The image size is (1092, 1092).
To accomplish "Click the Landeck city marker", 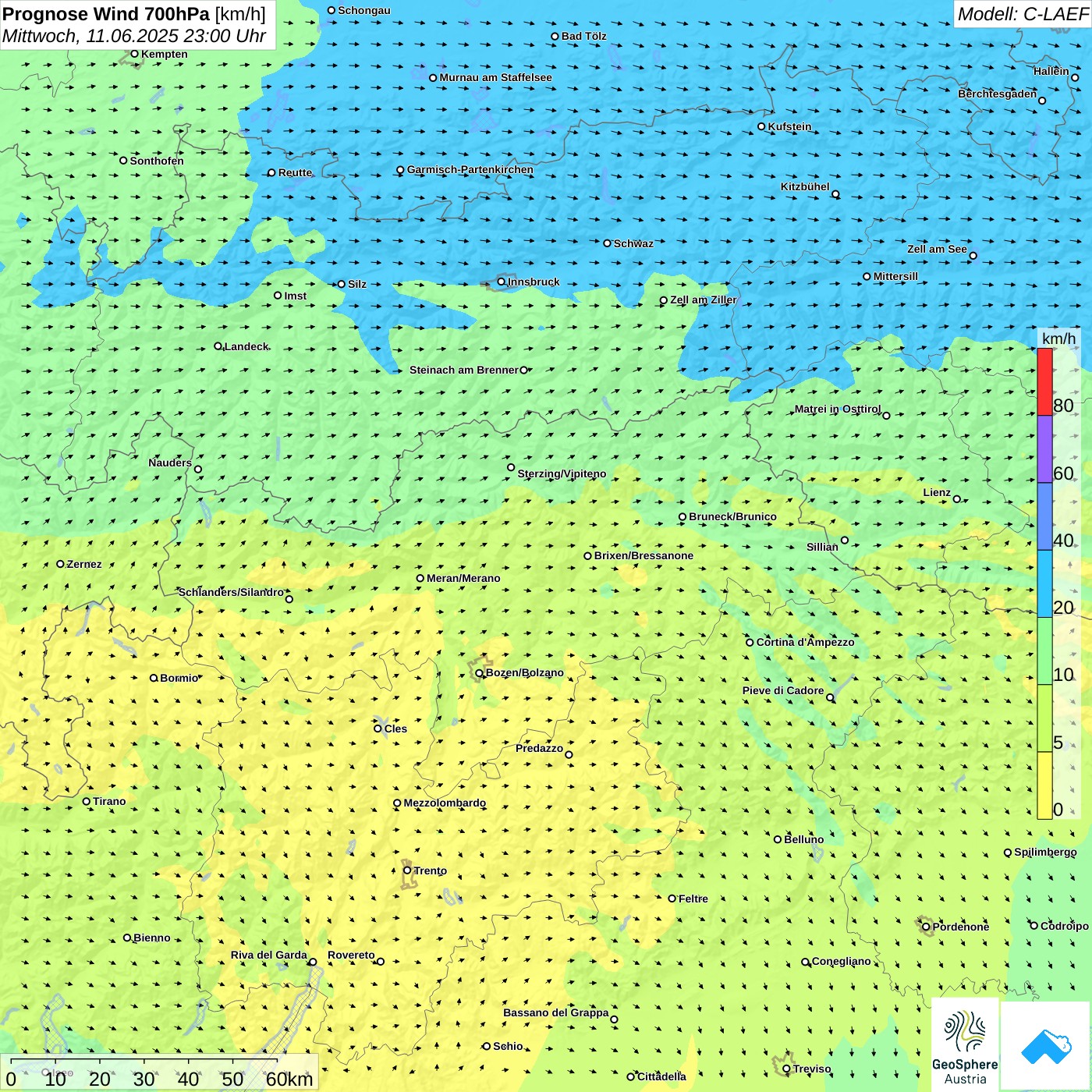I will (x=218, y=346).
